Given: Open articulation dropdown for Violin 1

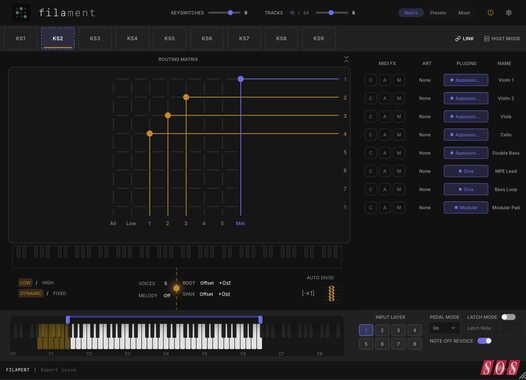Looking at the screenshot, I should click(x=424, y=80).
